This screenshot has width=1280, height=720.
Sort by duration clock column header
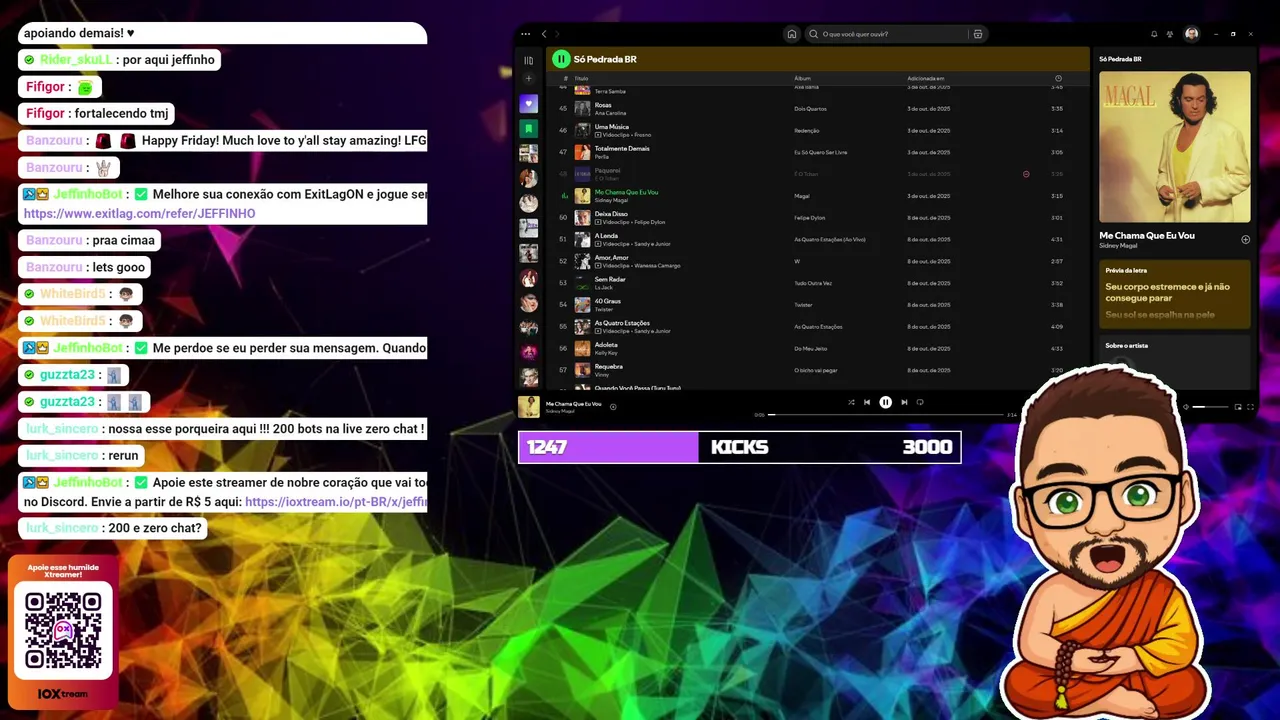click(x=1058, y=78)
